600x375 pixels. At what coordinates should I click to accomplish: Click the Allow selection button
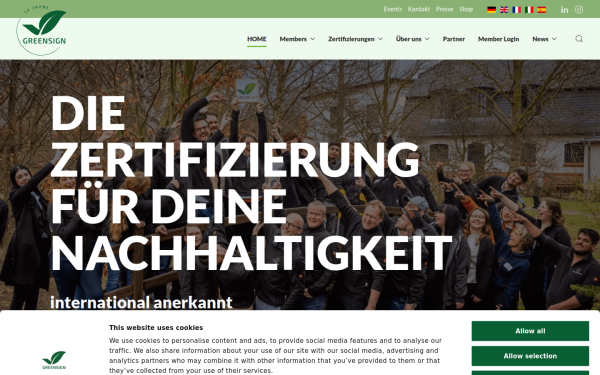(x=530, y=356)
